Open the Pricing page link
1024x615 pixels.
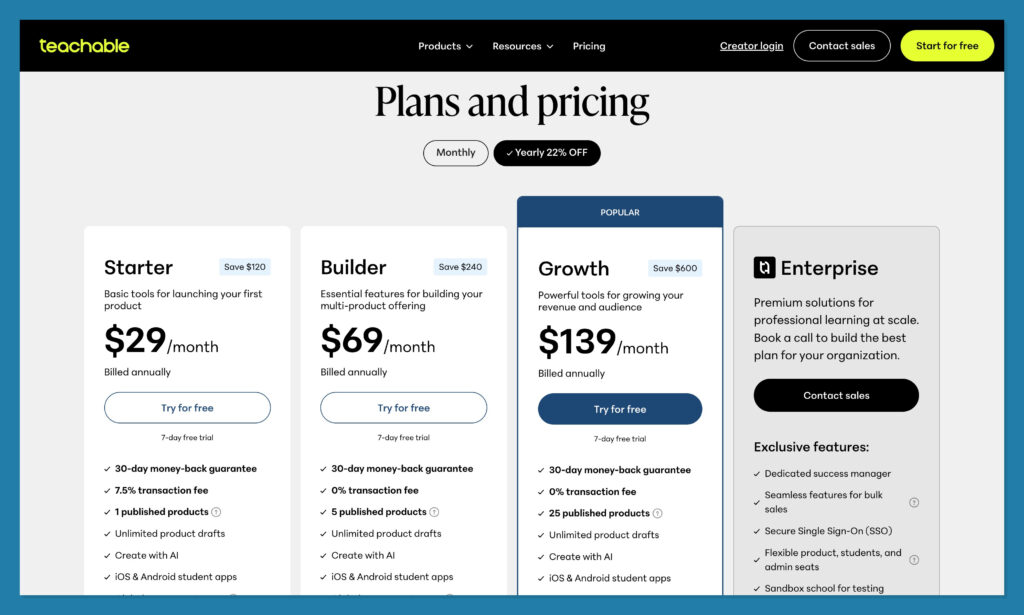tap(589, 46)
